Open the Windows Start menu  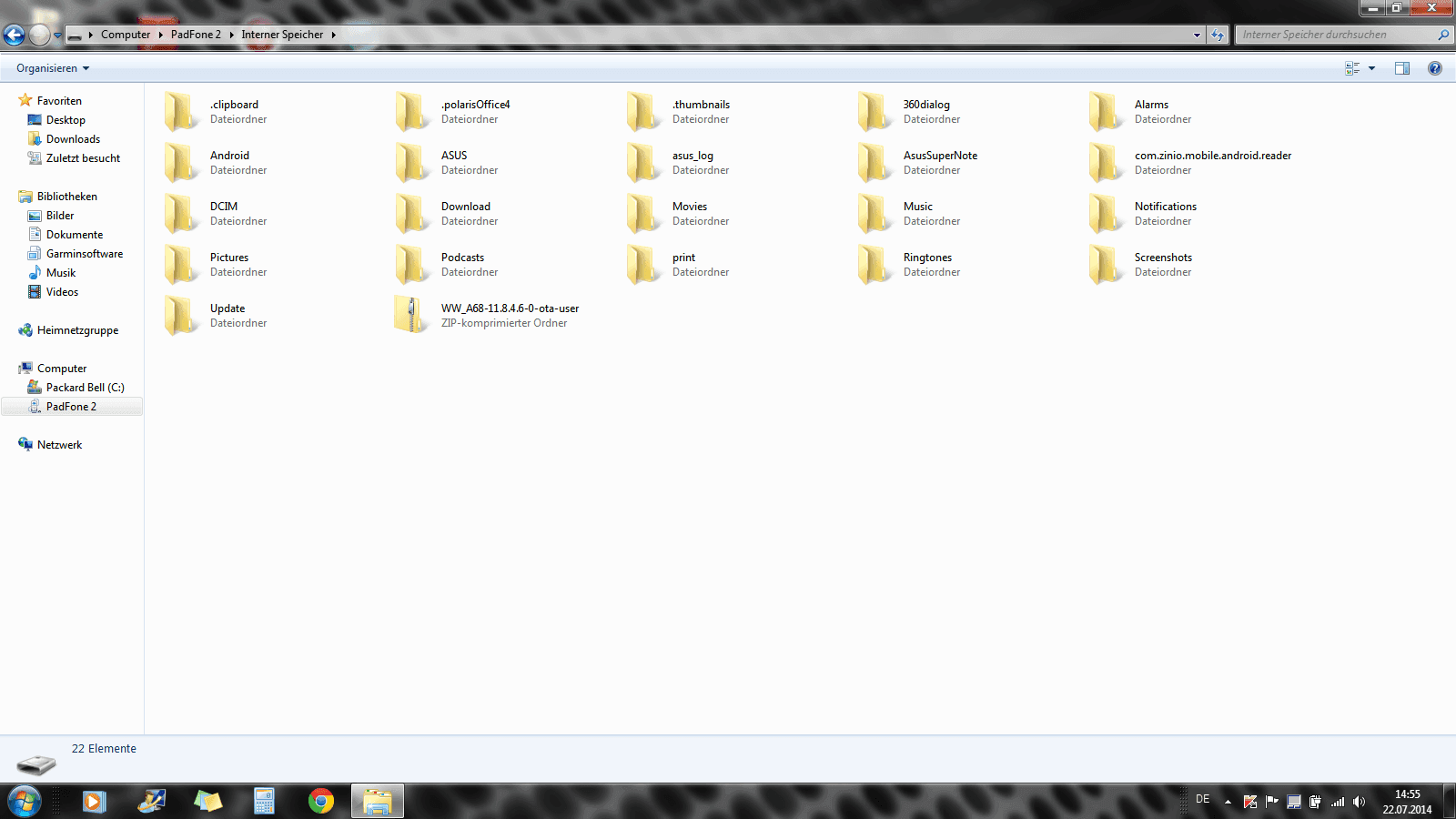coord(25,802)
